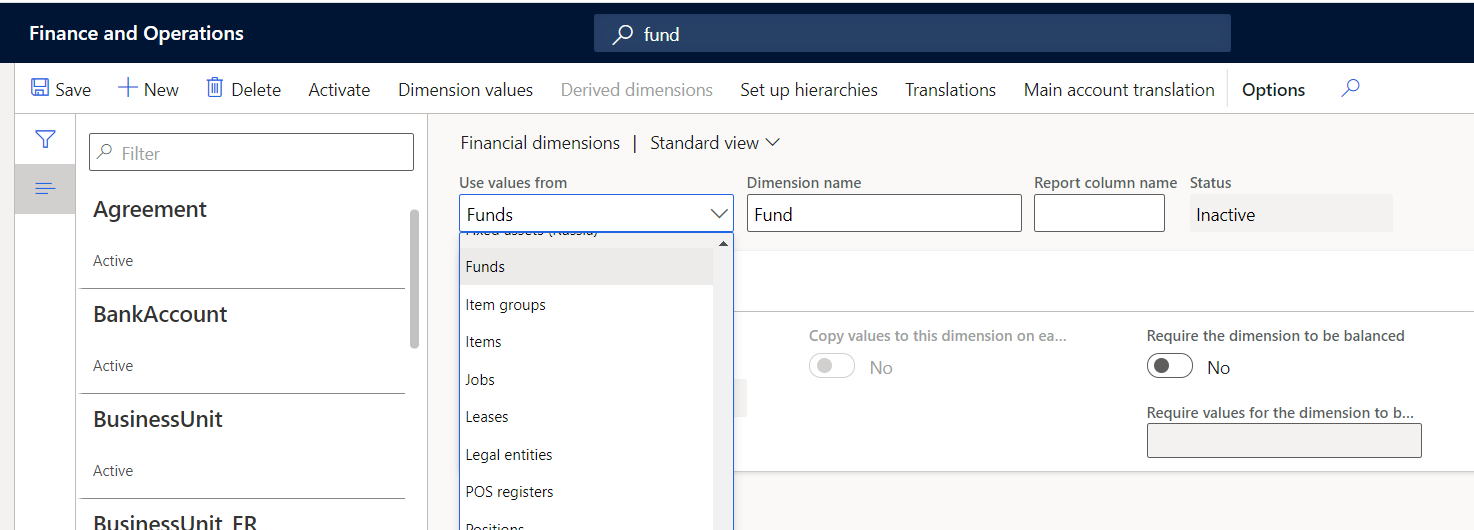Click the Dimension name field
This screenshot has width=1474, height=530.
pos(884,213)
